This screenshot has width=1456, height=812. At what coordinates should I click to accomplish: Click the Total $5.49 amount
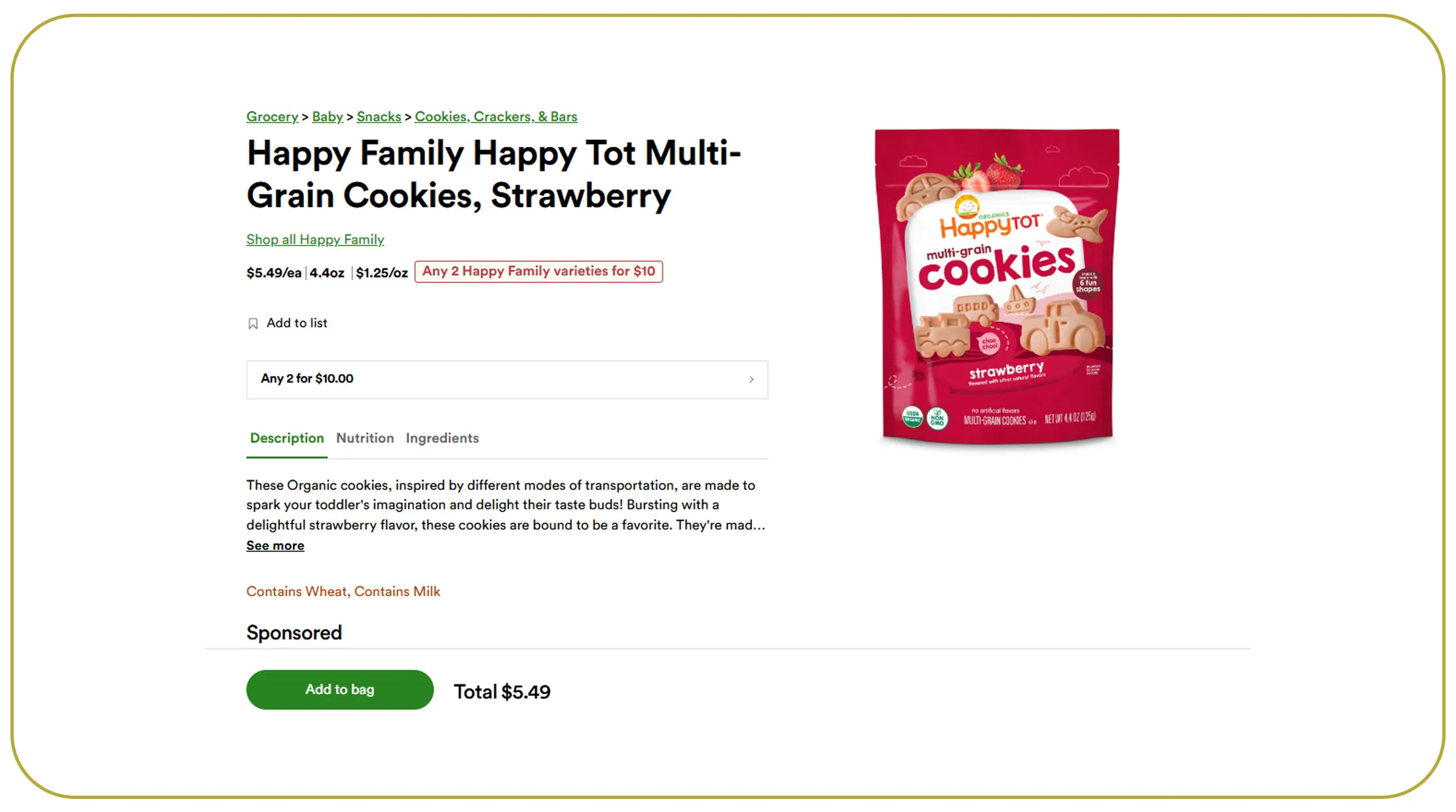coord(502,692)
